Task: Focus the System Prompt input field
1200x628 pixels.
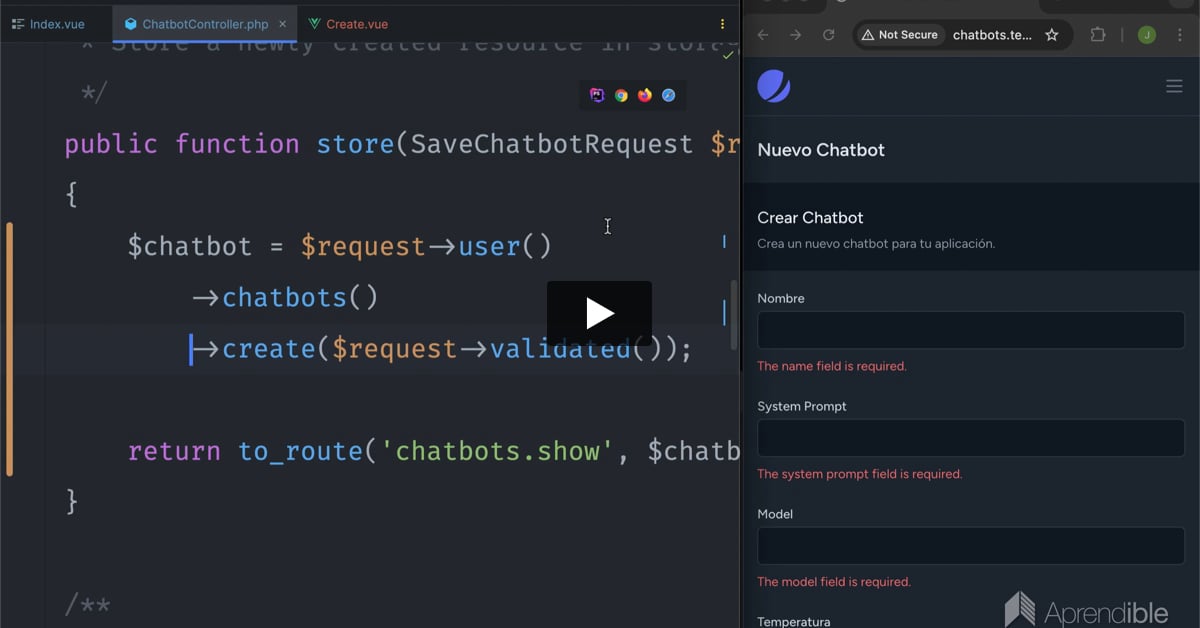Action: tap(971, 438)
